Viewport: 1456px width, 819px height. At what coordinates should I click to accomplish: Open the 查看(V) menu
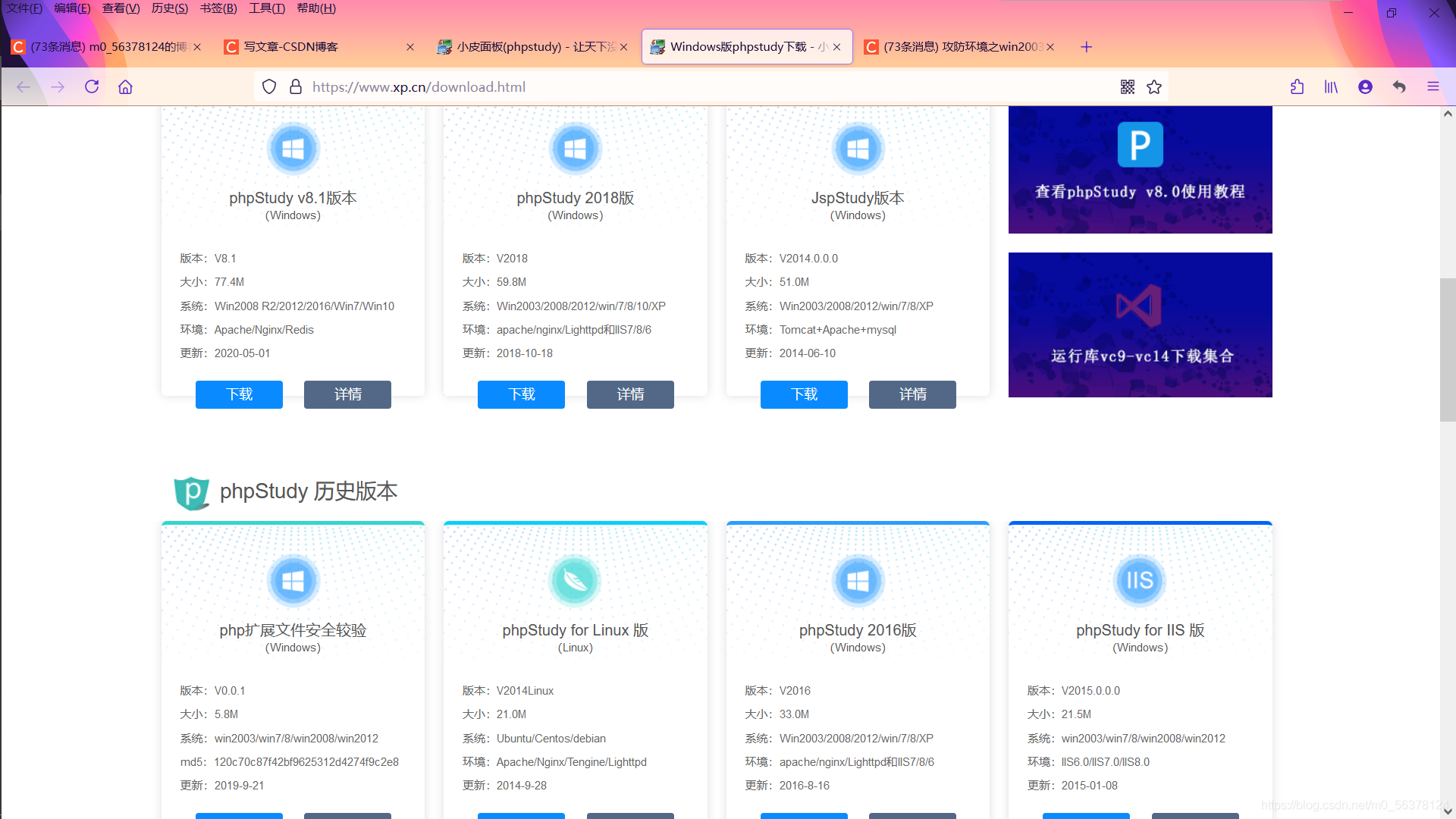point(121,8)
